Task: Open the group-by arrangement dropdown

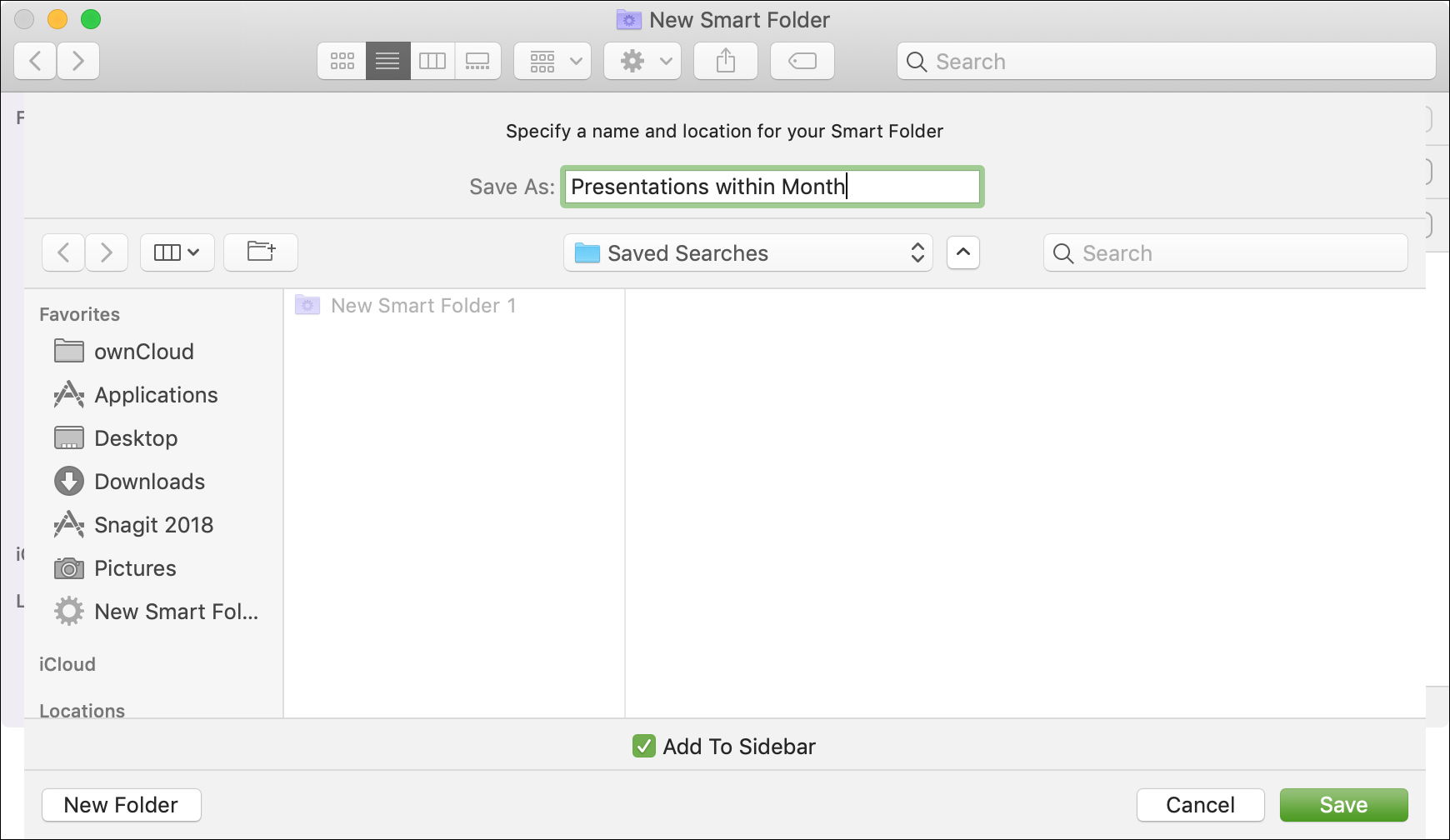Action: [x=552, y=61]
